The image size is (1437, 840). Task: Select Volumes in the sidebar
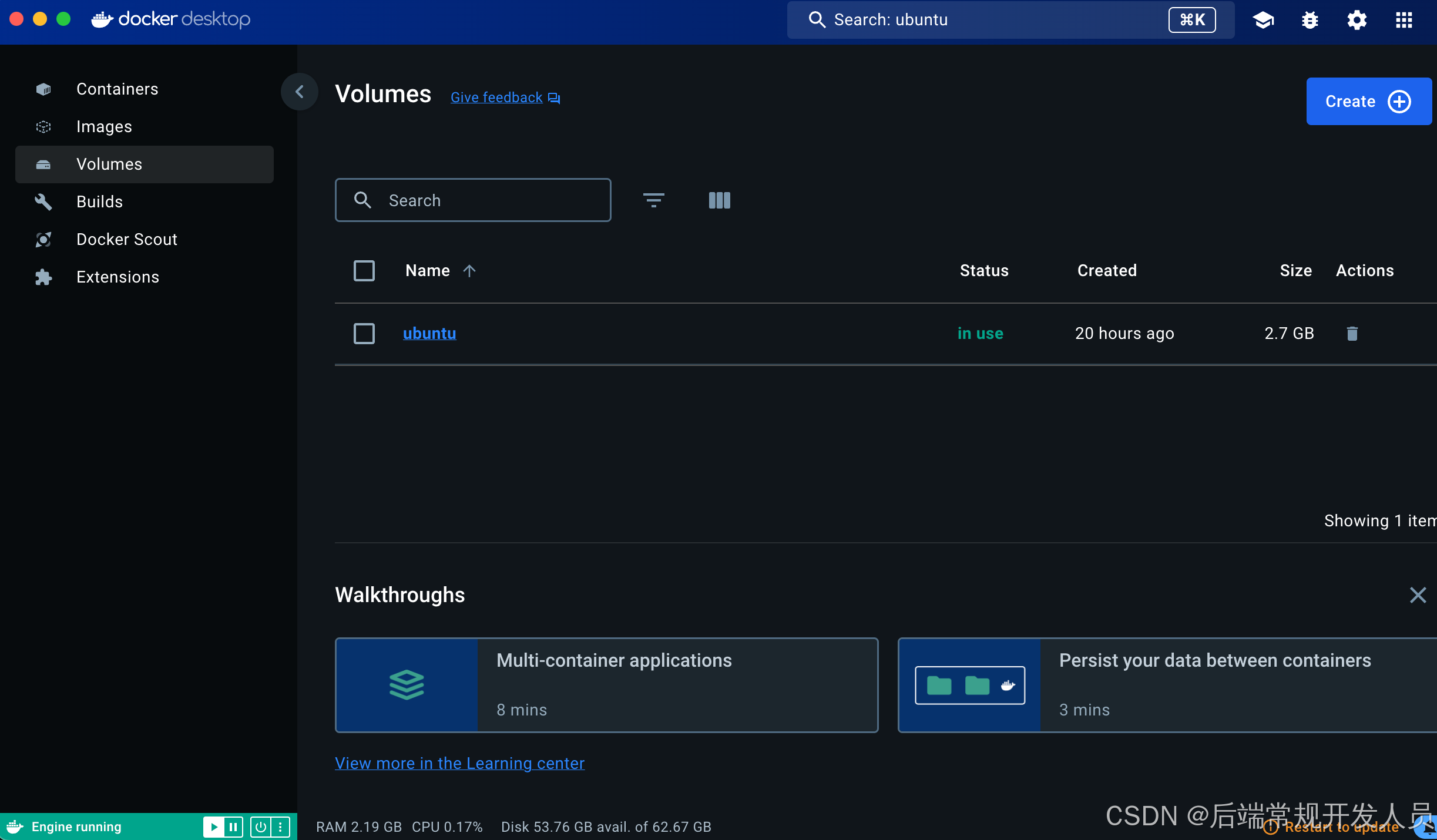click(x=144, y=164)
